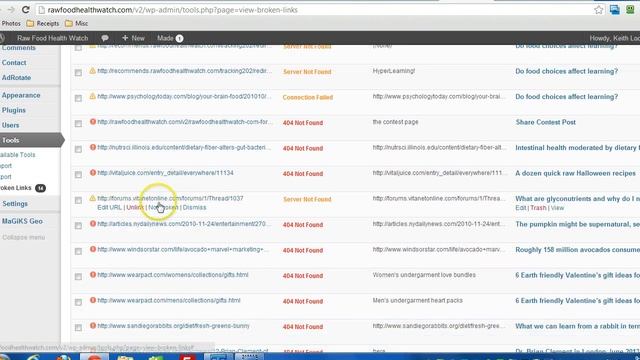
Task: Click Dismiss under the vitanetonline link
Action: (x=194, y=207)
